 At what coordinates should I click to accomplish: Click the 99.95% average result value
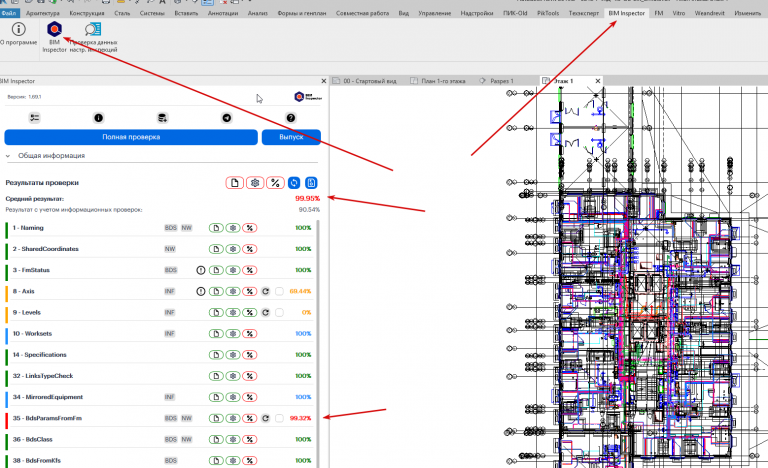coord(307,198)
